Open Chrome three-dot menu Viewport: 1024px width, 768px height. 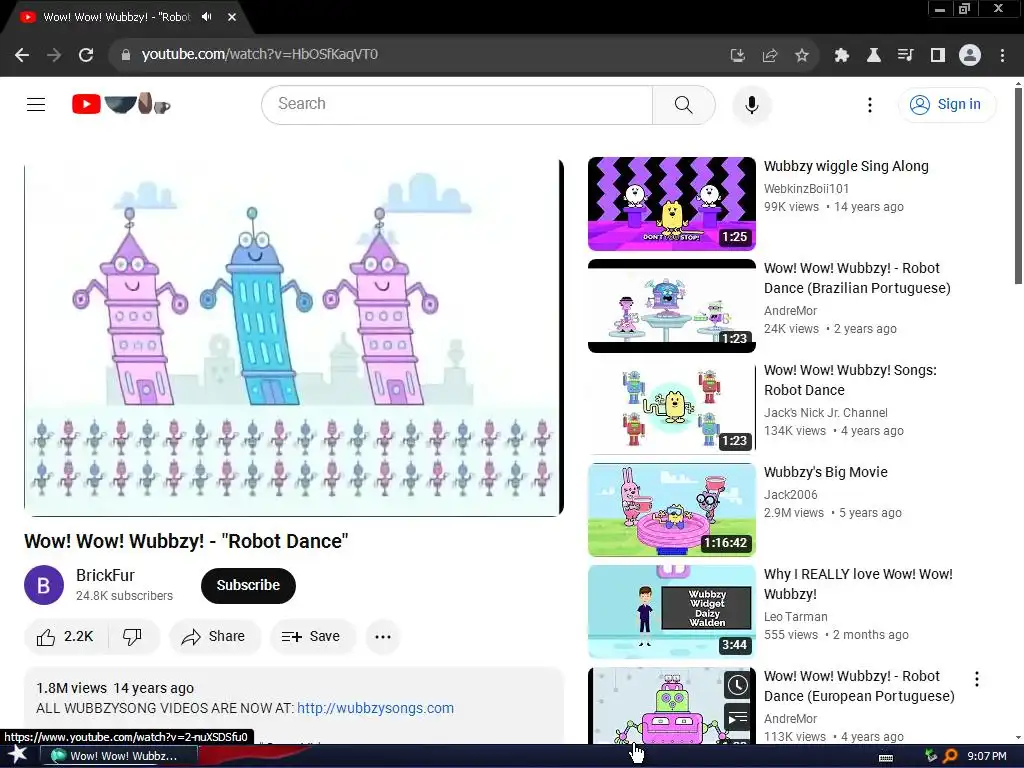1002,56
